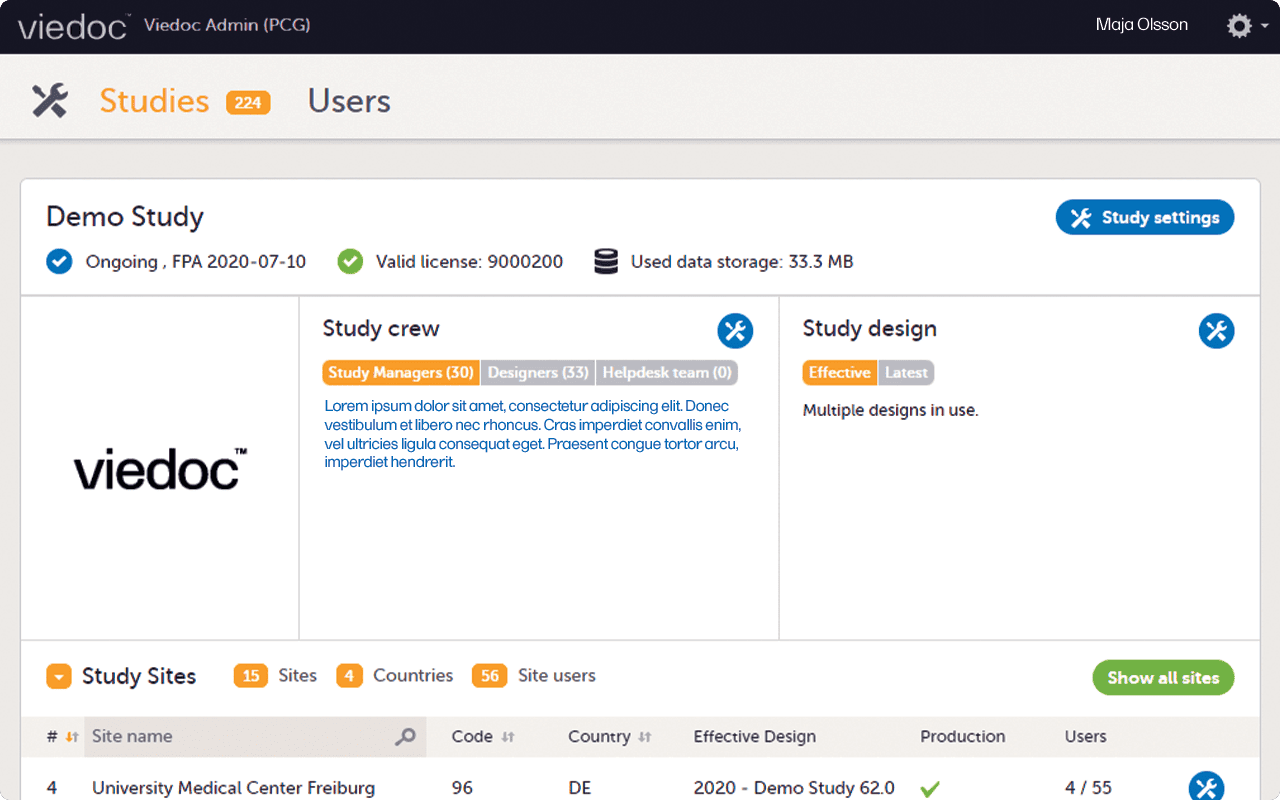Open the Studies tab
The height and width of the screenshot is (800, 1280).
point(154,100)
